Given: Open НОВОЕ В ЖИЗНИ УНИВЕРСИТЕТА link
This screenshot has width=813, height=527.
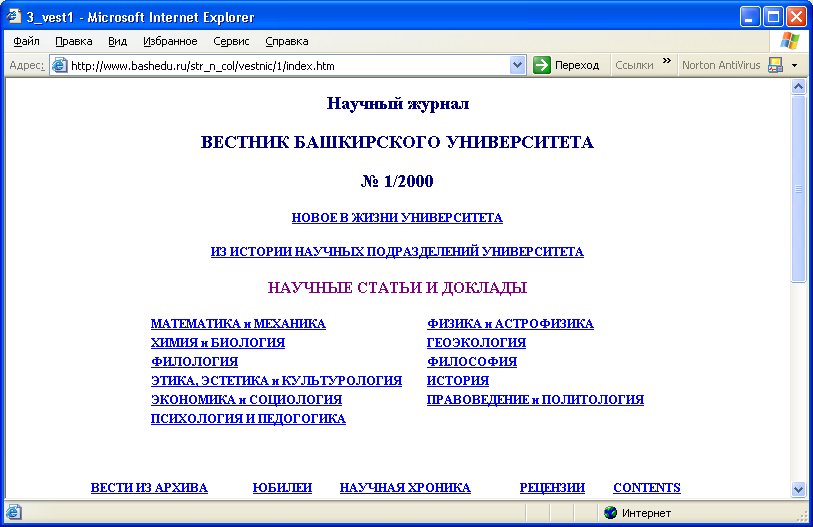Looking at the screenshot, I should (397, 218).
